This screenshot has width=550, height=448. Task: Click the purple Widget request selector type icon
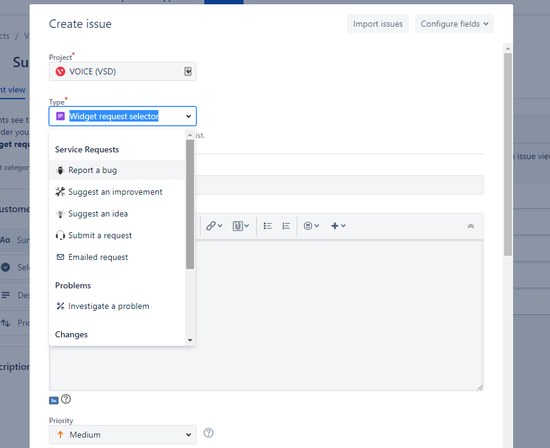pyautogui.click(x=60, y=116)
